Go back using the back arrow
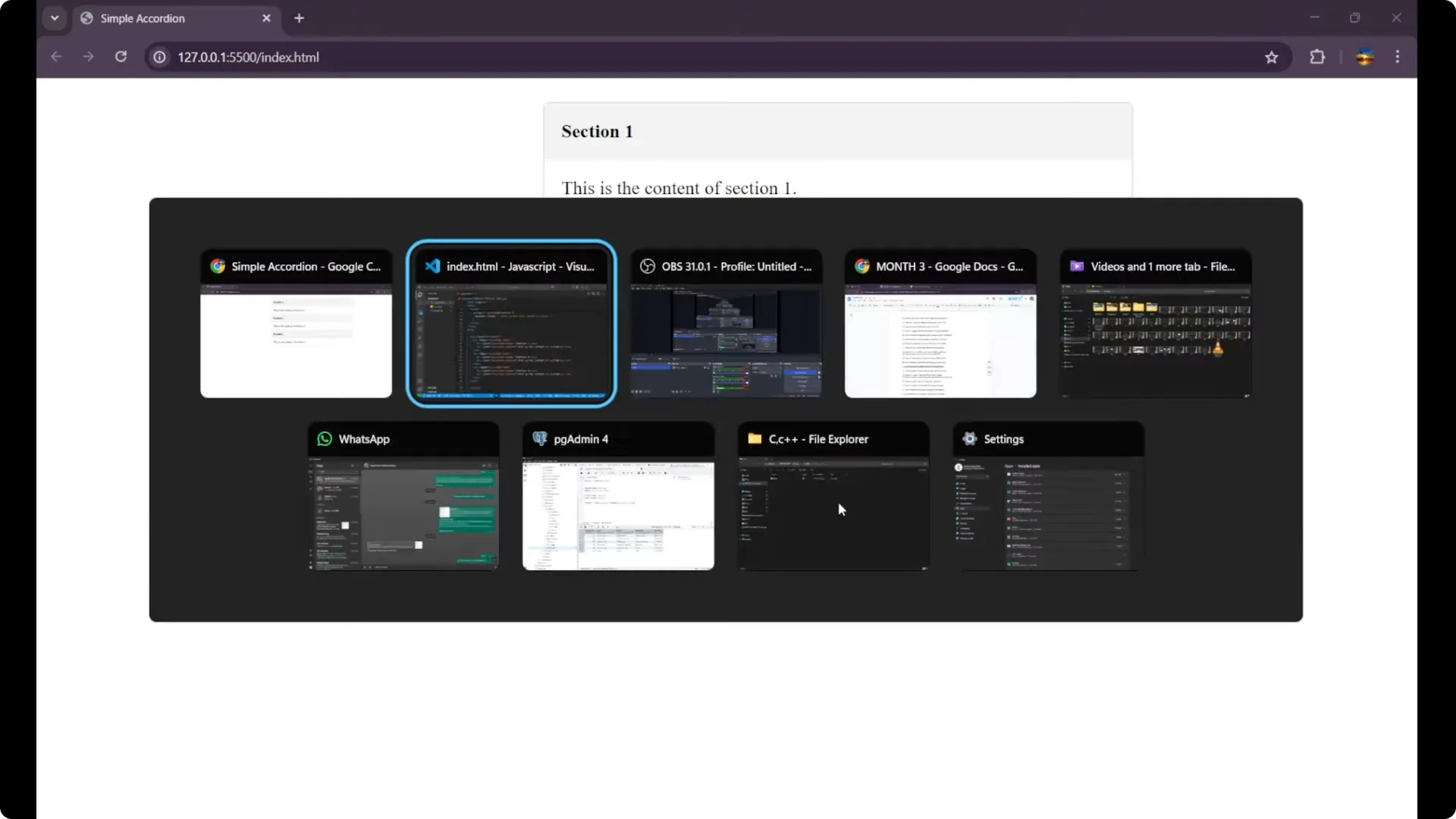The image size is (1456, 819). click(56, 57)
